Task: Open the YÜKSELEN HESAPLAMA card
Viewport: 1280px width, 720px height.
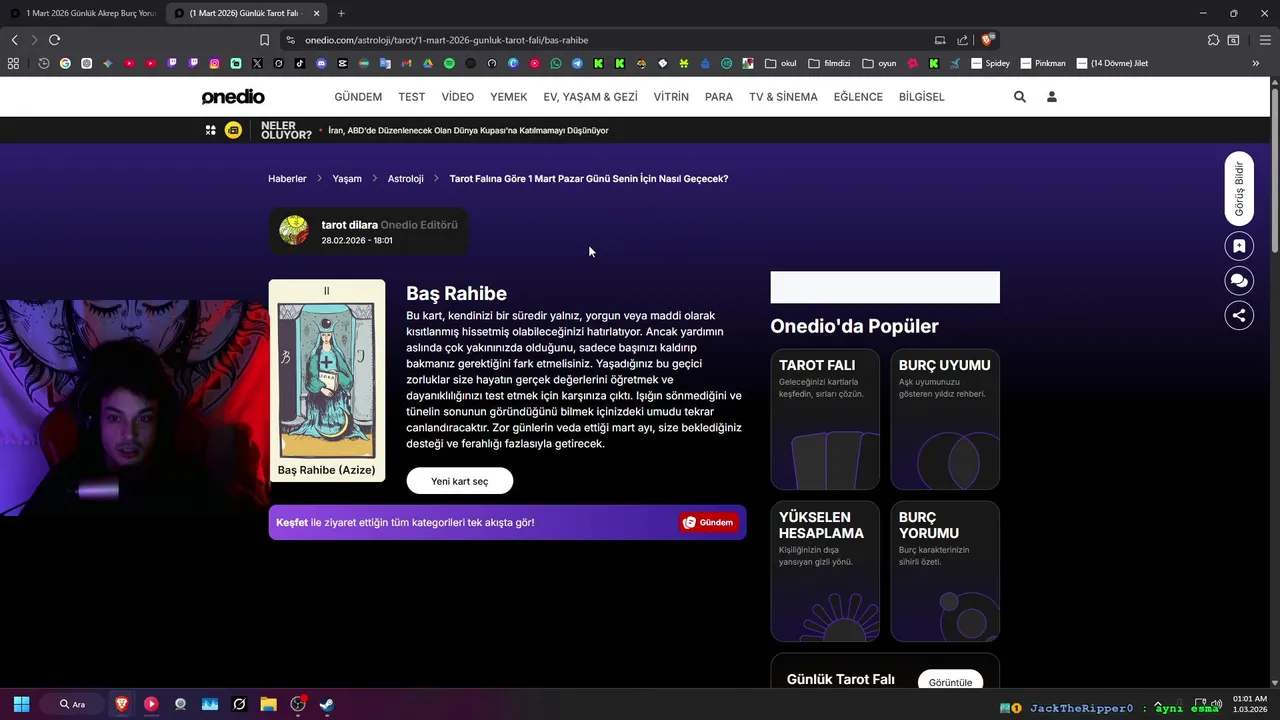Action: click(x=825, y=571)
